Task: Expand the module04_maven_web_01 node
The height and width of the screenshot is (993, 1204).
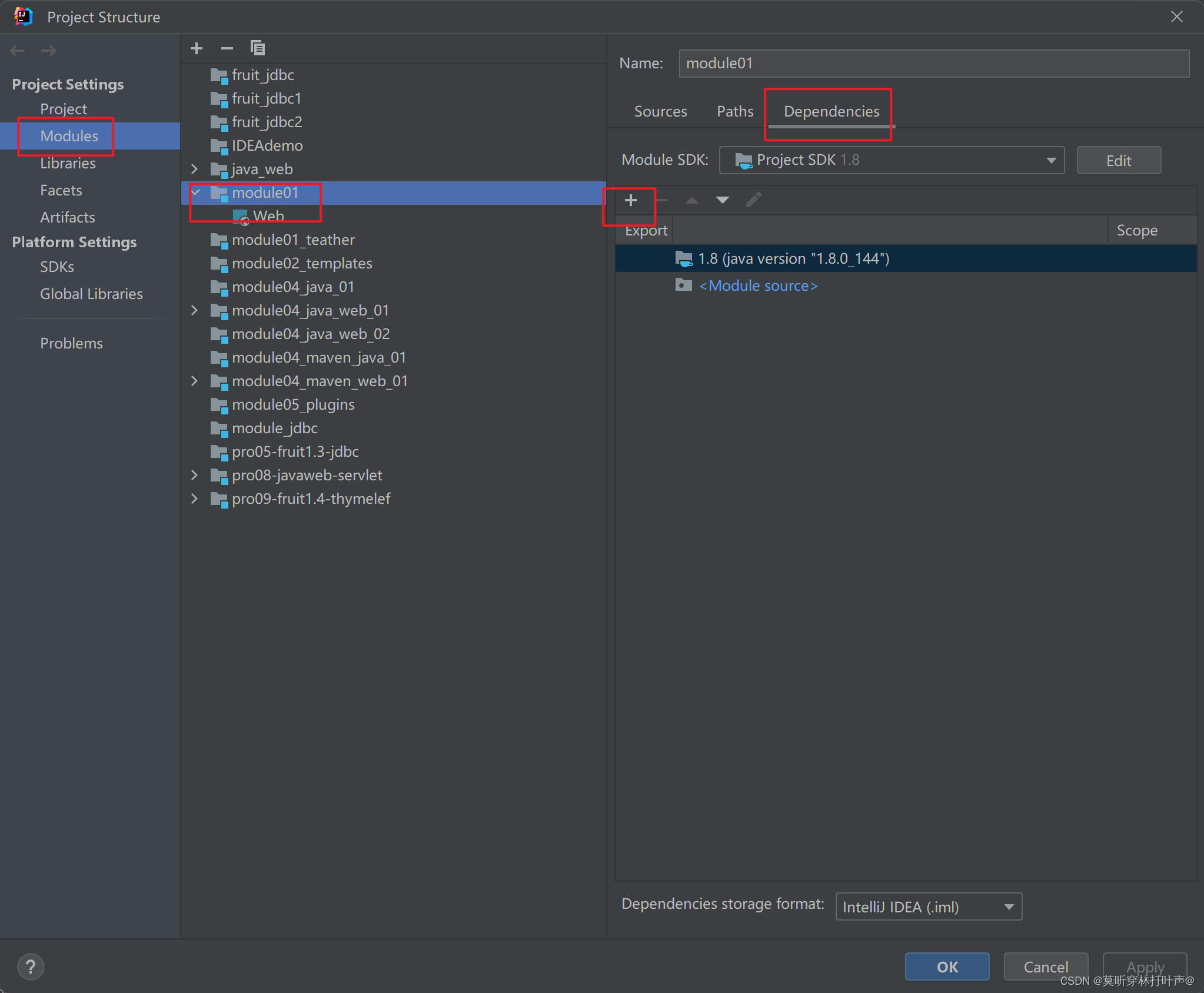Action: tap(195, 381)
